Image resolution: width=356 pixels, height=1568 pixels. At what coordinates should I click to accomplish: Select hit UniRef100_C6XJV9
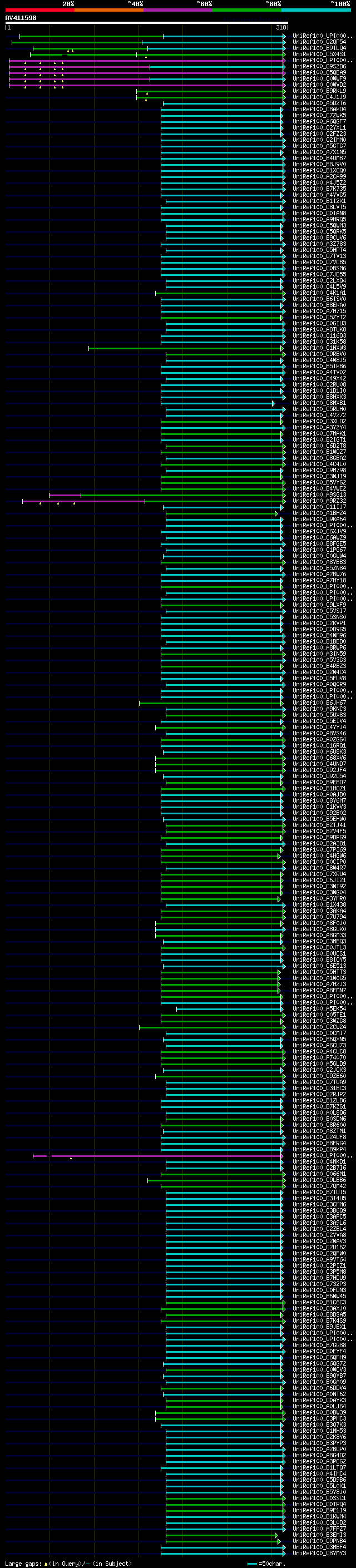tap(319, 531)
